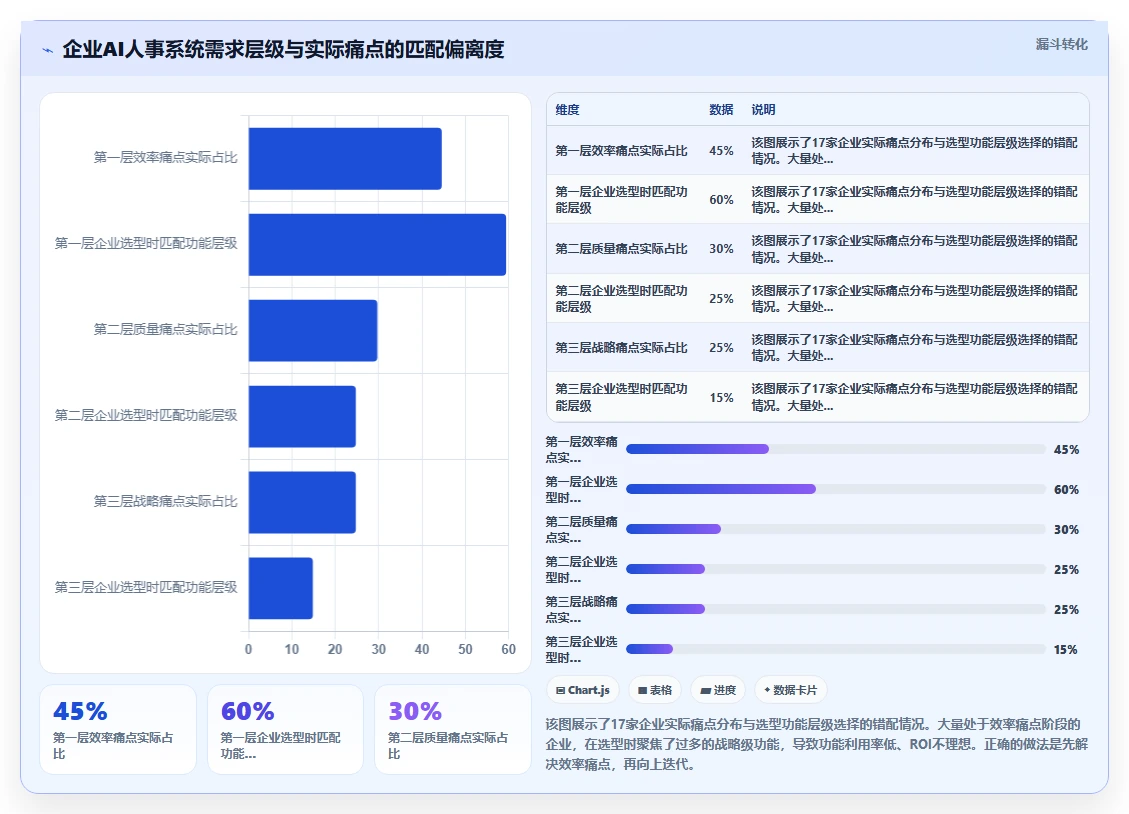Click the 漏斗转化 tag in the header

point(1061,45)
